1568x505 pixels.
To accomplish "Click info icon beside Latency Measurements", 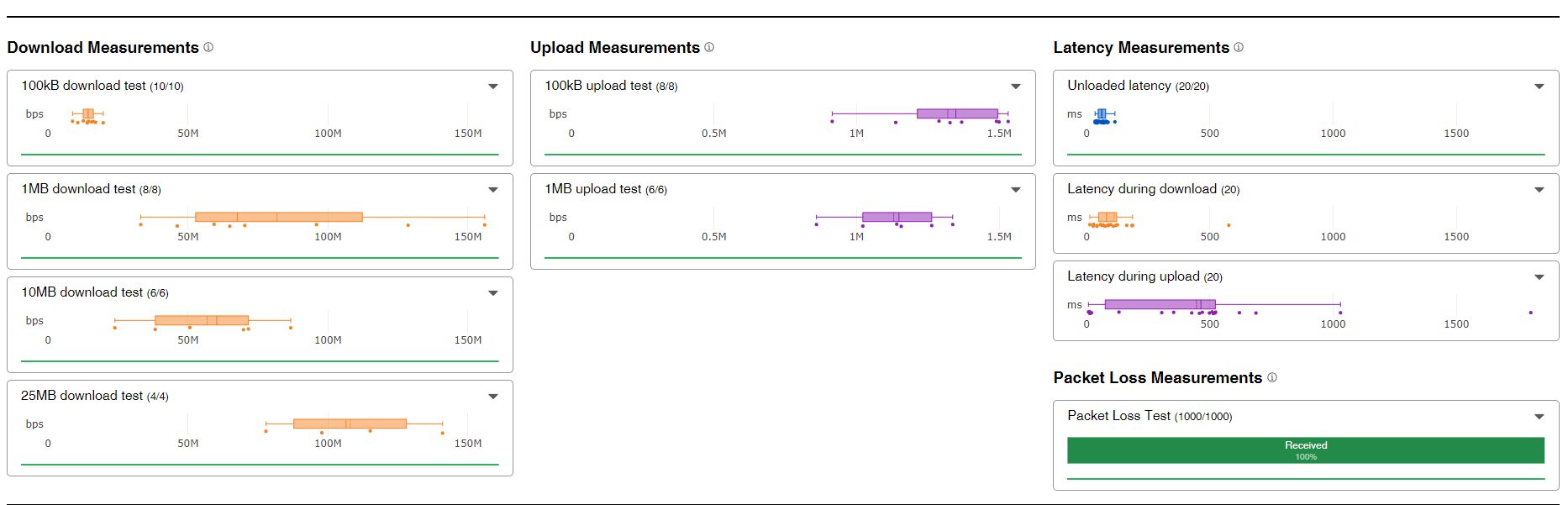I will (x=1239, y=47).
